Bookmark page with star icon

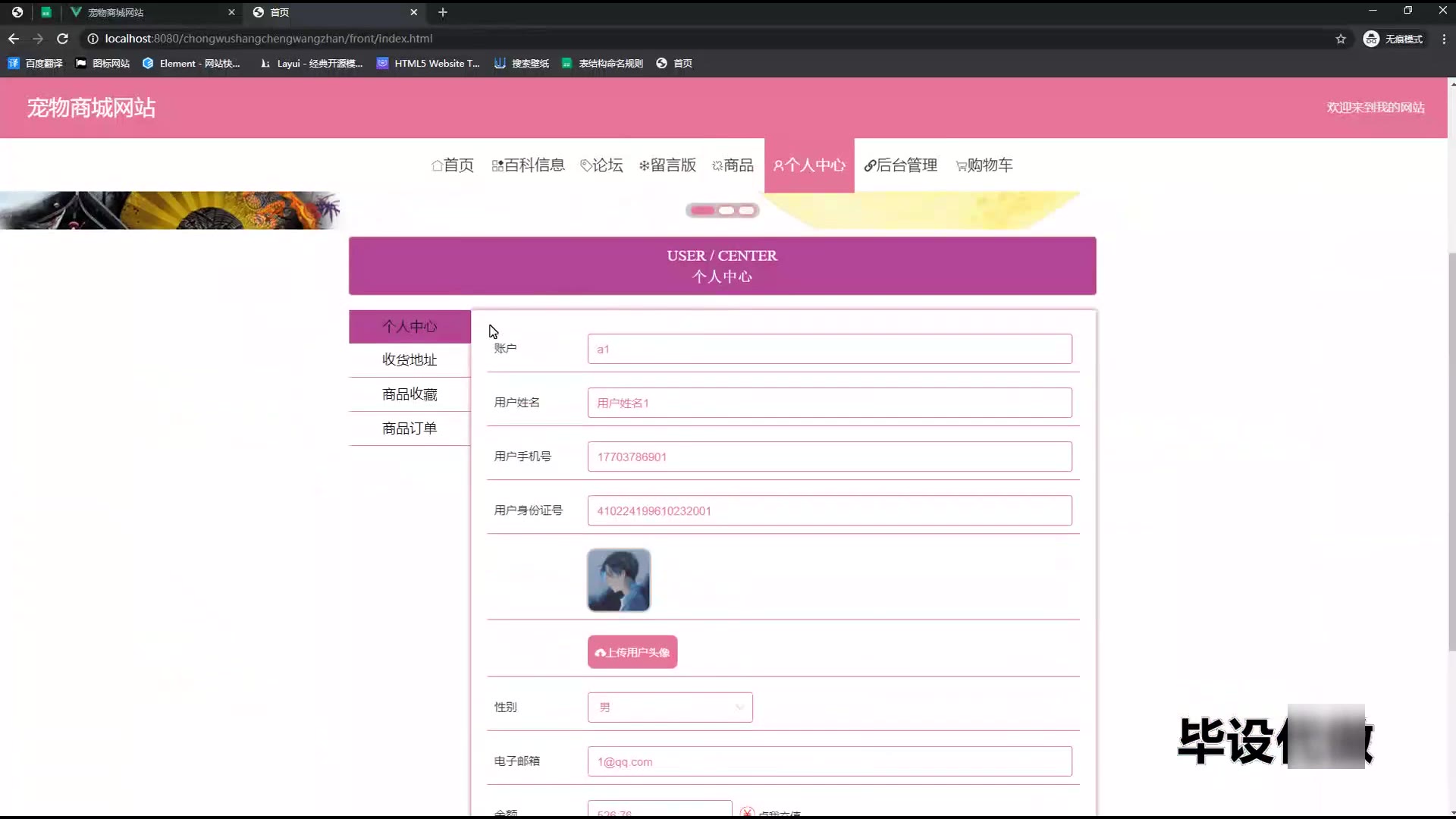[x=1341, y=39]
